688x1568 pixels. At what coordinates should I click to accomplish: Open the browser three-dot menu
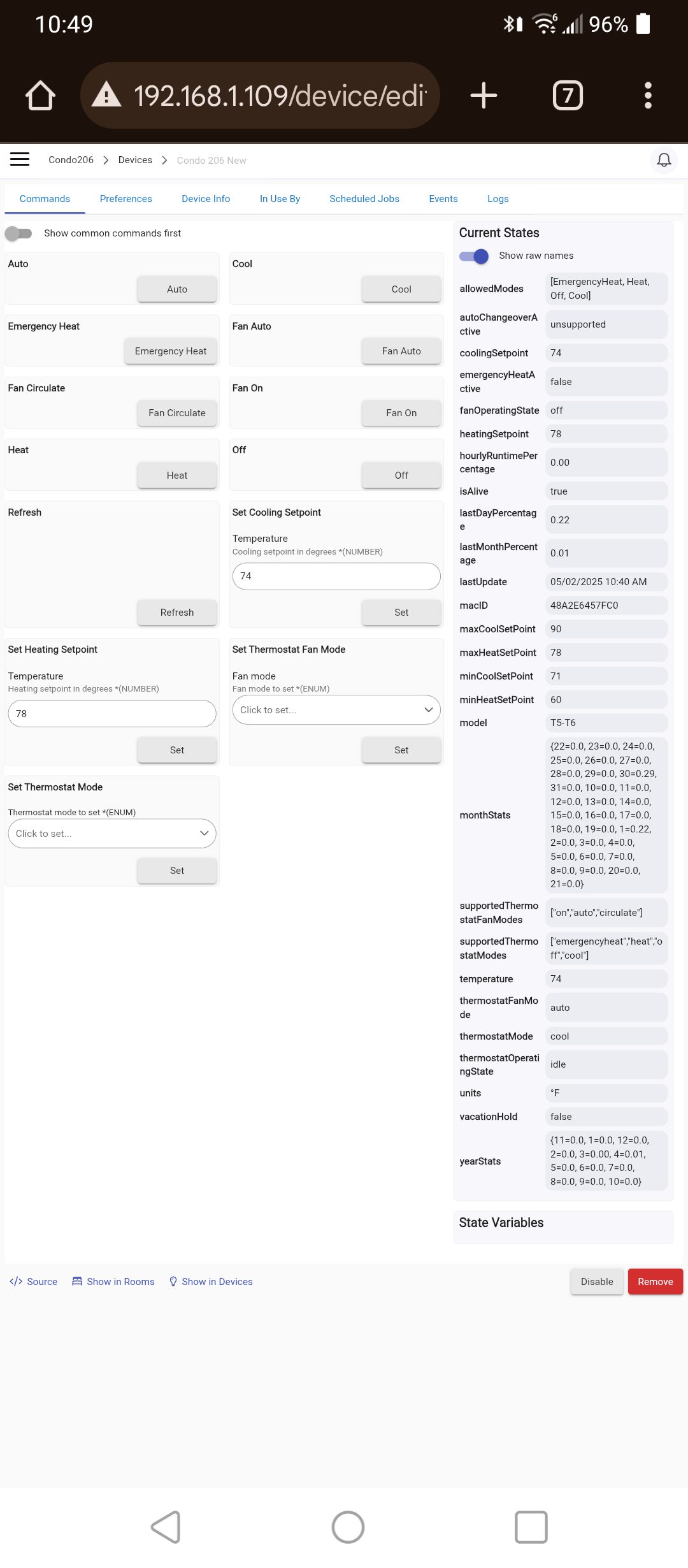[x=648, y=96]
